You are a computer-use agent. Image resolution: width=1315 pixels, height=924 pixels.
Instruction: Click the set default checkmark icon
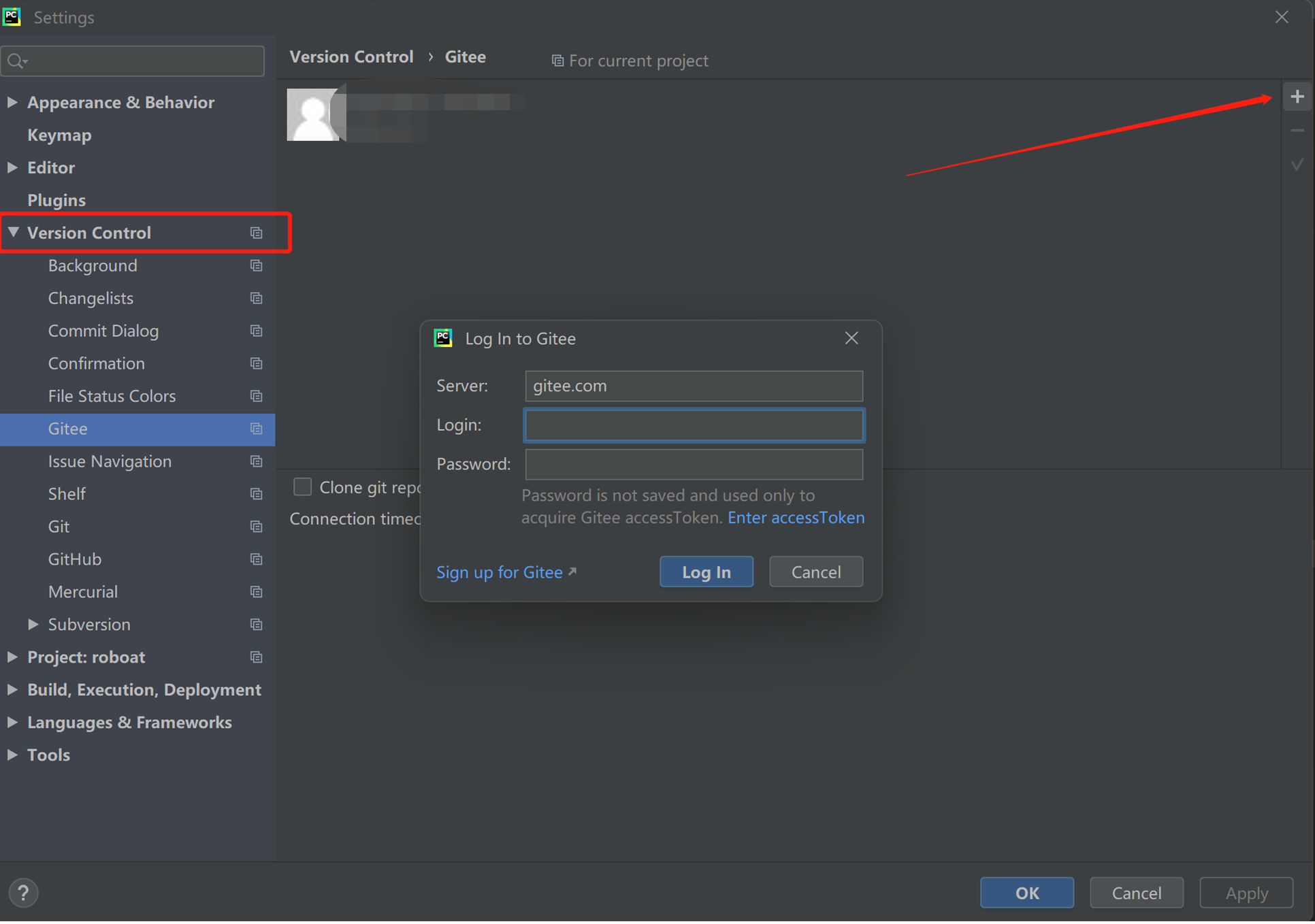[x=1297, y=165]
